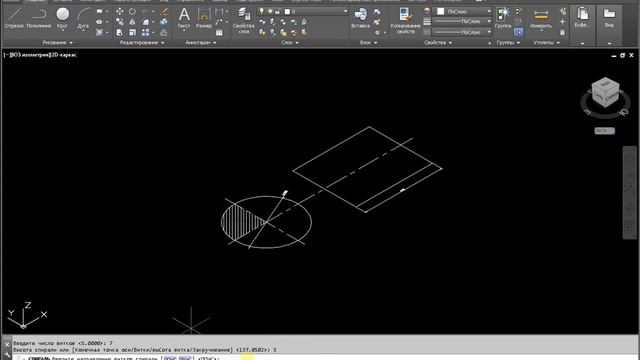The height and width of the screenshot is (360, 640).
Task: Click the Вставка (insert block) icon
Action: pyautogui.click(x=360, y=18)
